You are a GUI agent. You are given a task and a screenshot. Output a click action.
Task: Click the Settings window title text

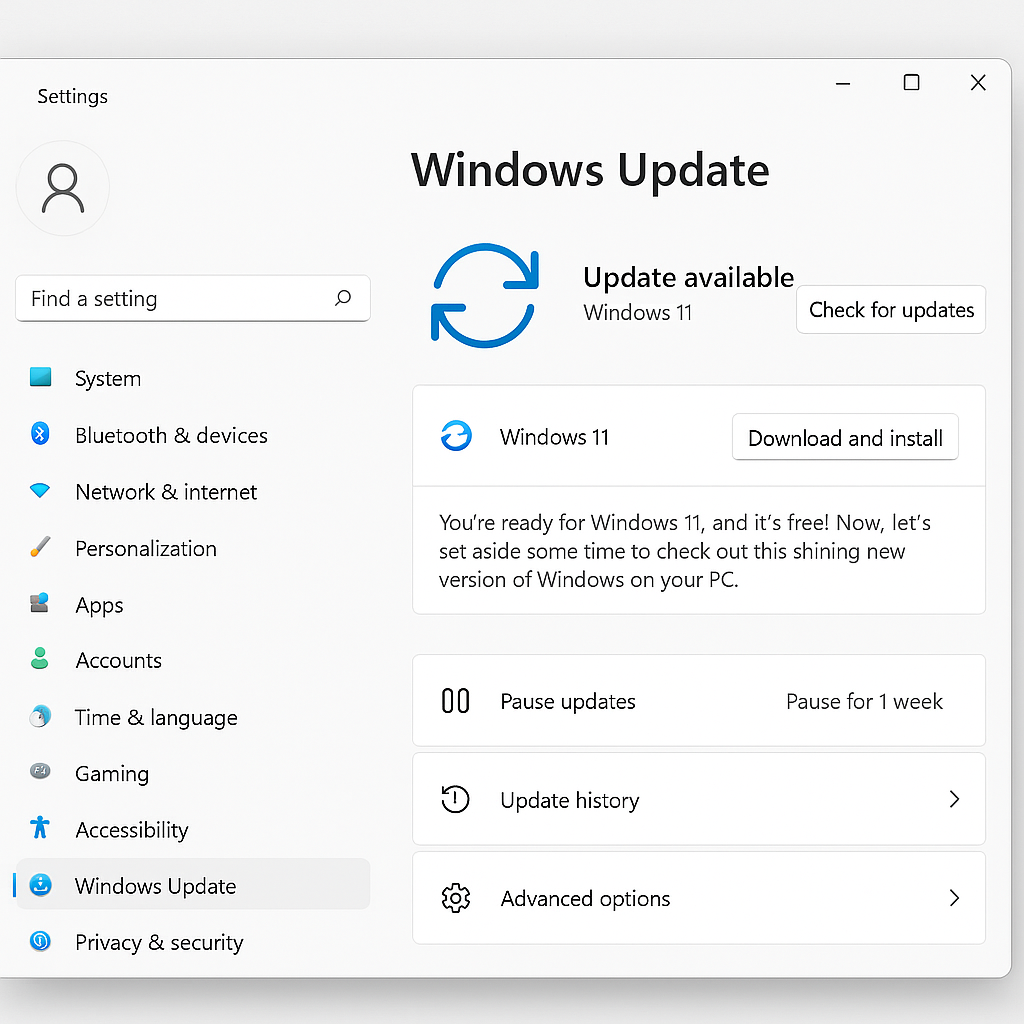tap(72, 97)
